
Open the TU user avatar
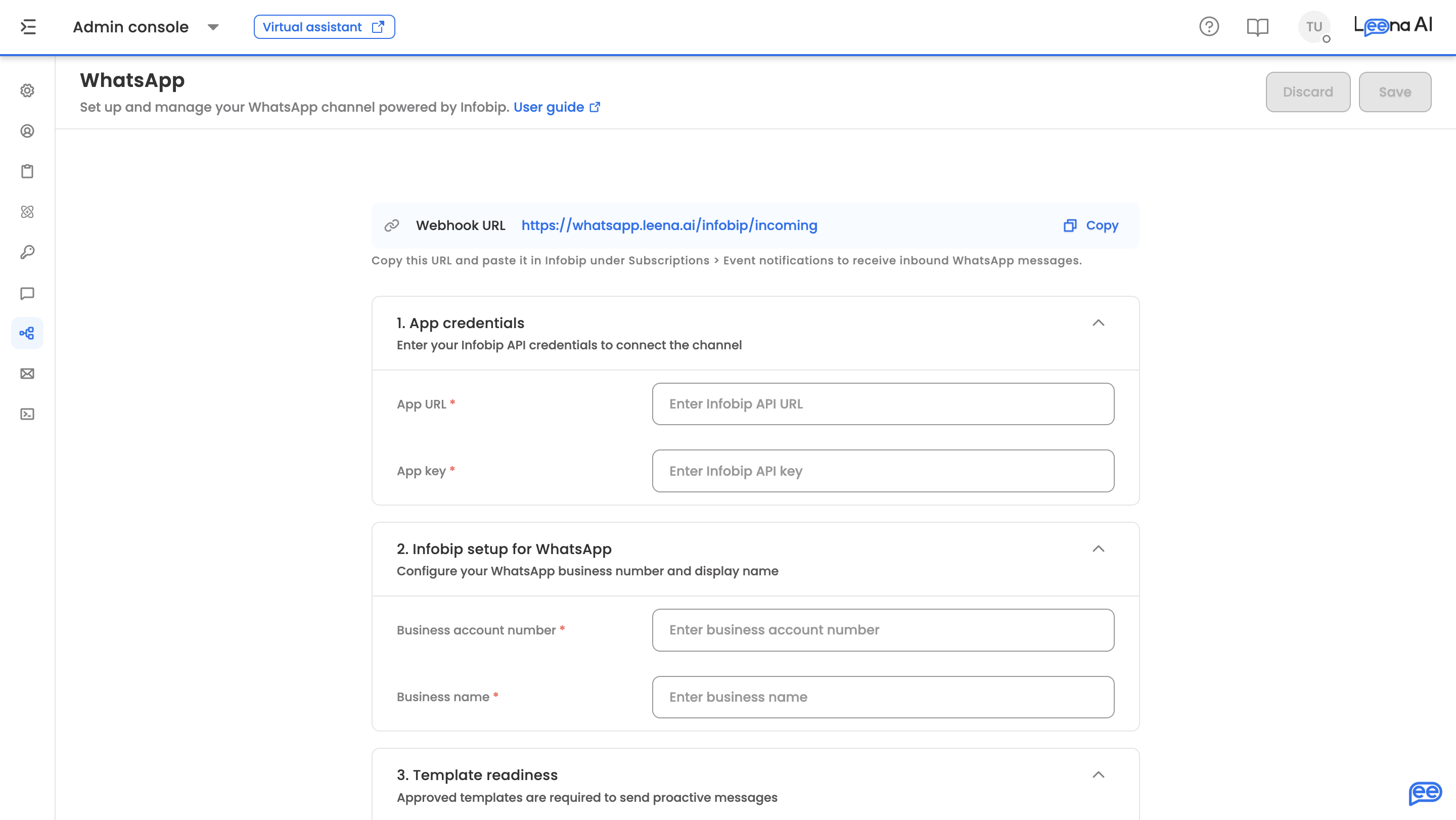tap(1313, 27)
